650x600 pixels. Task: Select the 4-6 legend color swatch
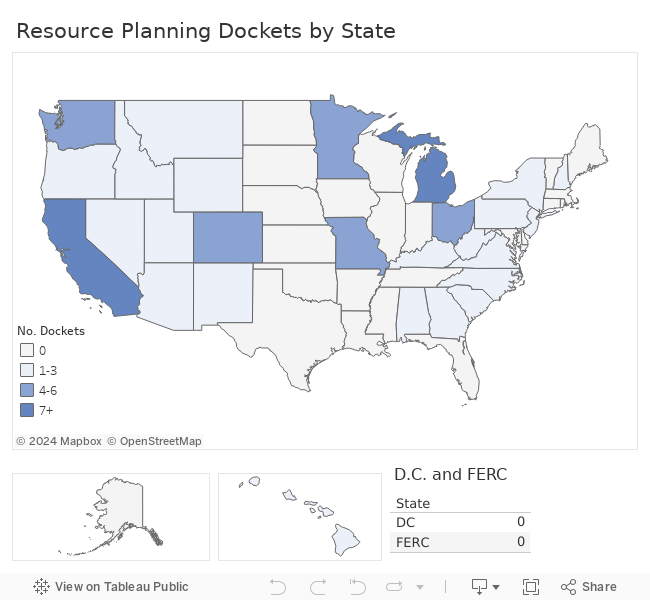tap(27, 390)
